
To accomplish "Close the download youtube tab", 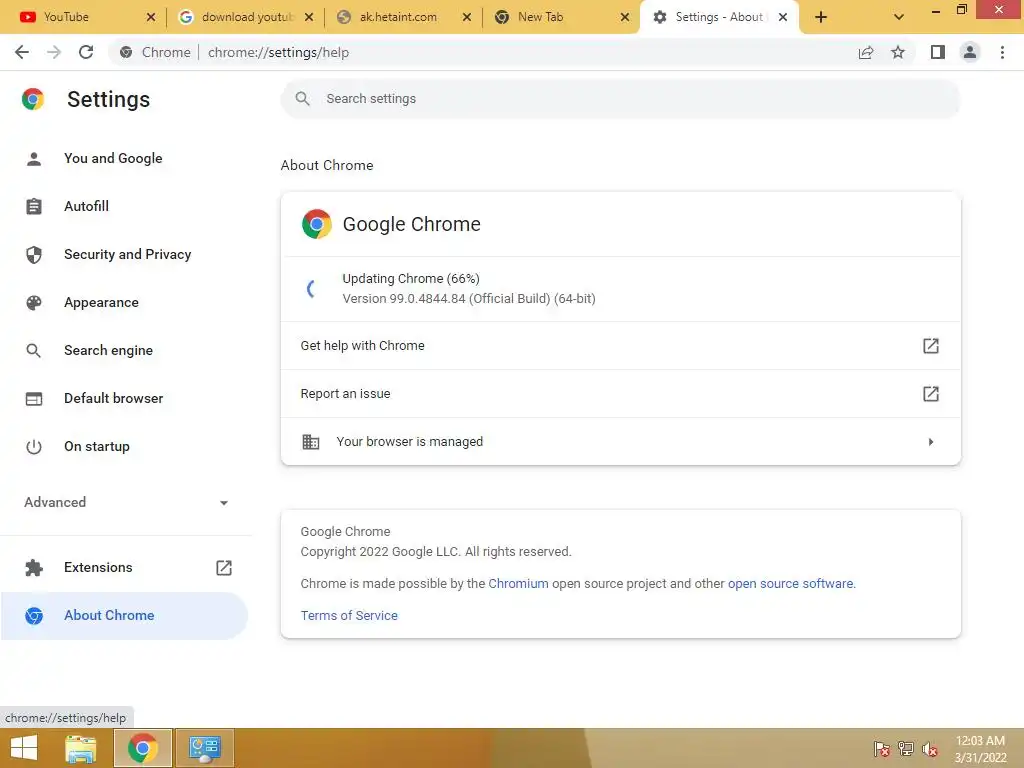I will (309, 17).
